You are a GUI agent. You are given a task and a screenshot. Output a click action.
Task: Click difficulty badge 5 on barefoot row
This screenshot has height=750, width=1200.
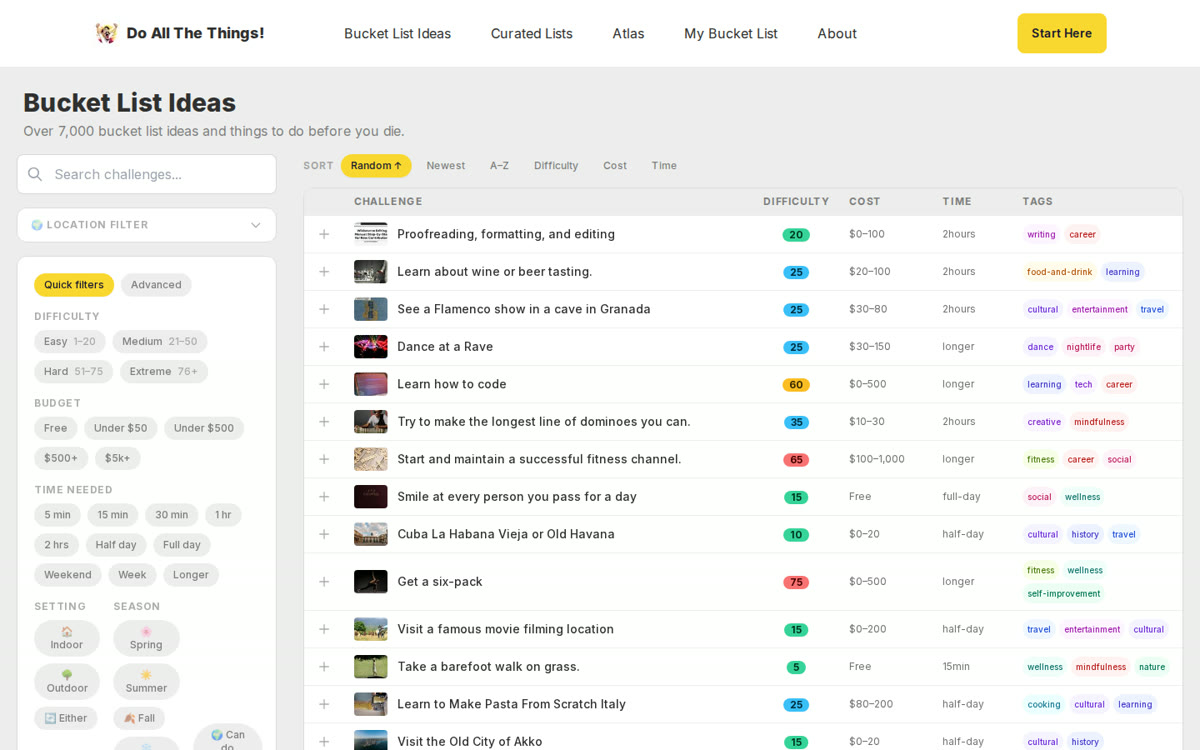796,667
